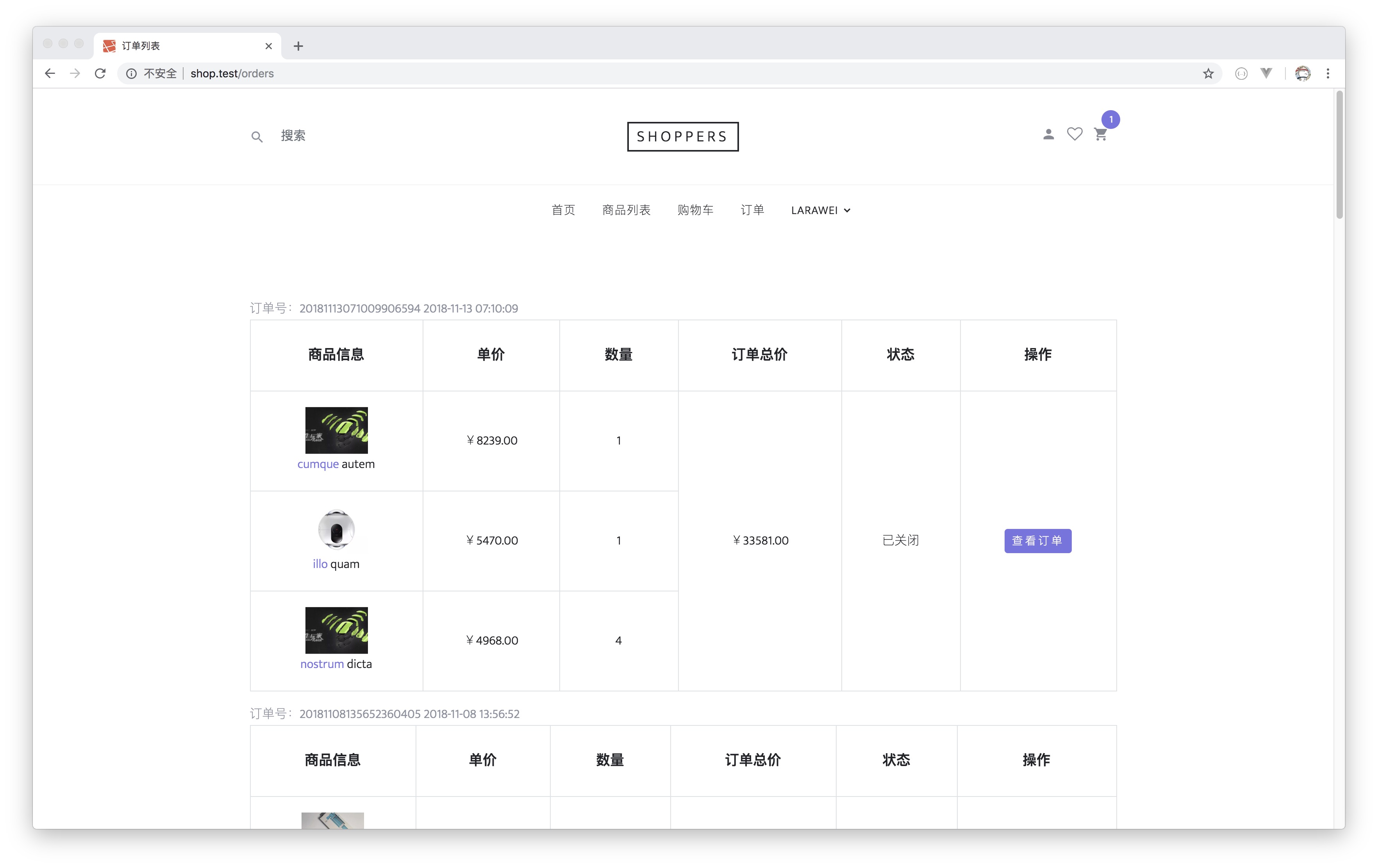Open 商品列表 navigation item
Viewport: 1378px width, 868px height.
(626, 211)
